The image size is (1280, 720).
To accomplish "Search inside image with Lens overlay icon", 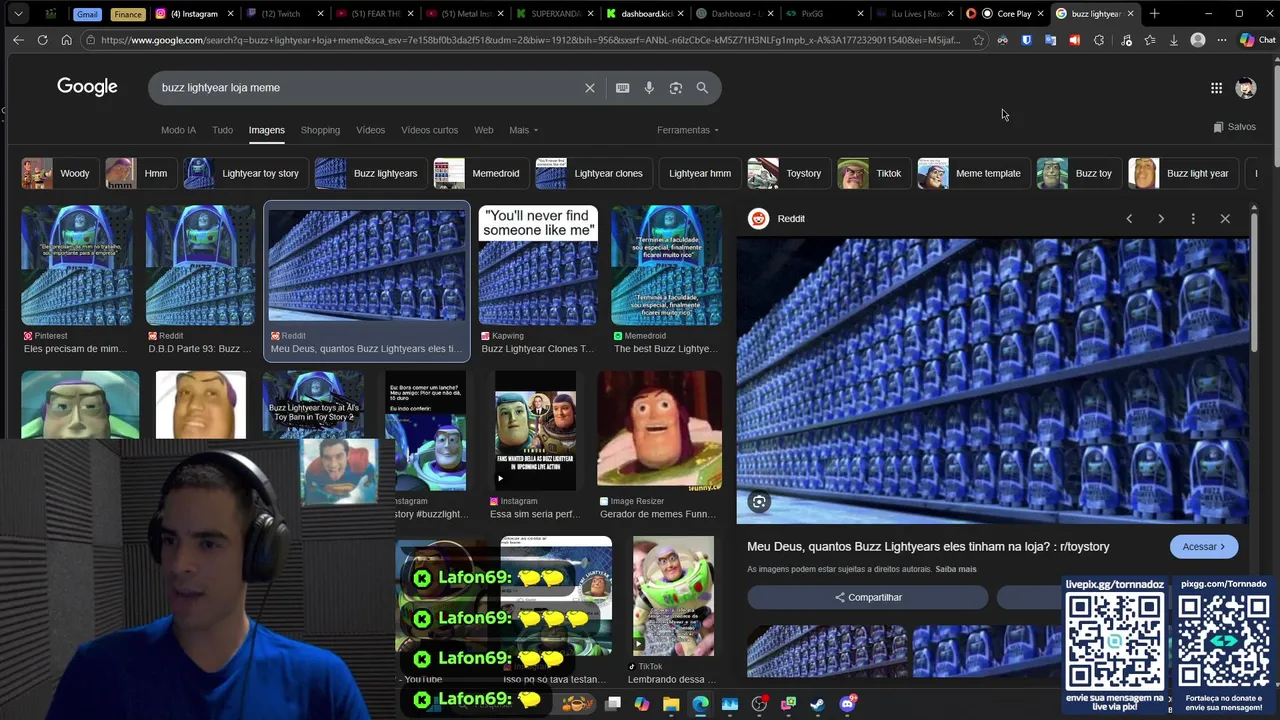I will pos(759,502).
